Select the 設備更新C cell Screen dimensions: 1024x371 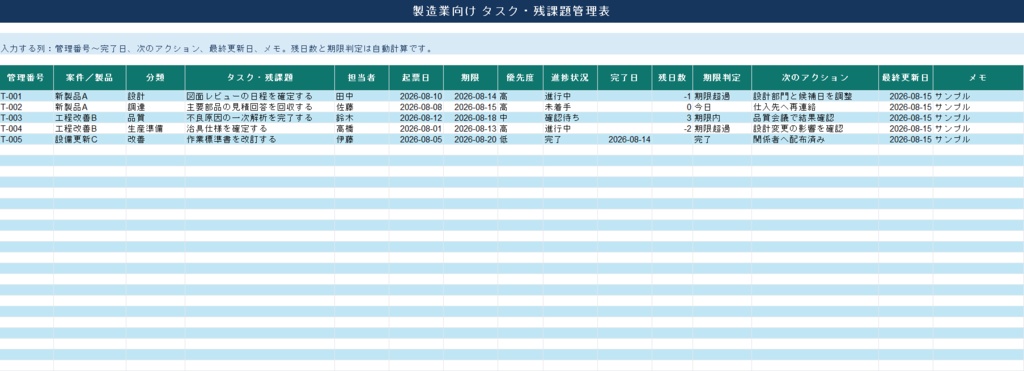(x=89, y=139)
